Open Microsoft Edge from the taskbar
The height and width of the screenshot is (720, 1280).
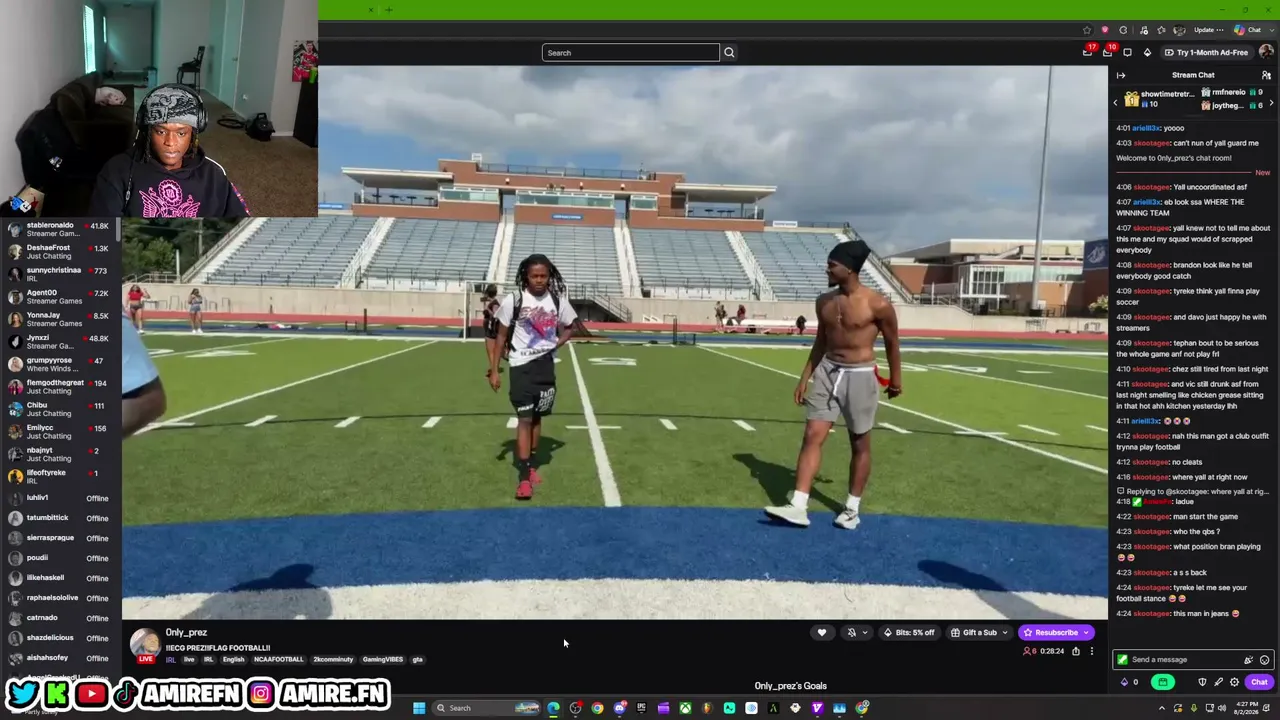point(553,708)
